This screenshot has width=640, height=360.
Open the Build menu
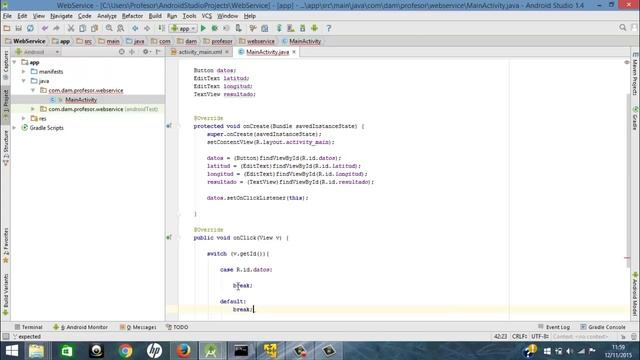tap(155, 16)
